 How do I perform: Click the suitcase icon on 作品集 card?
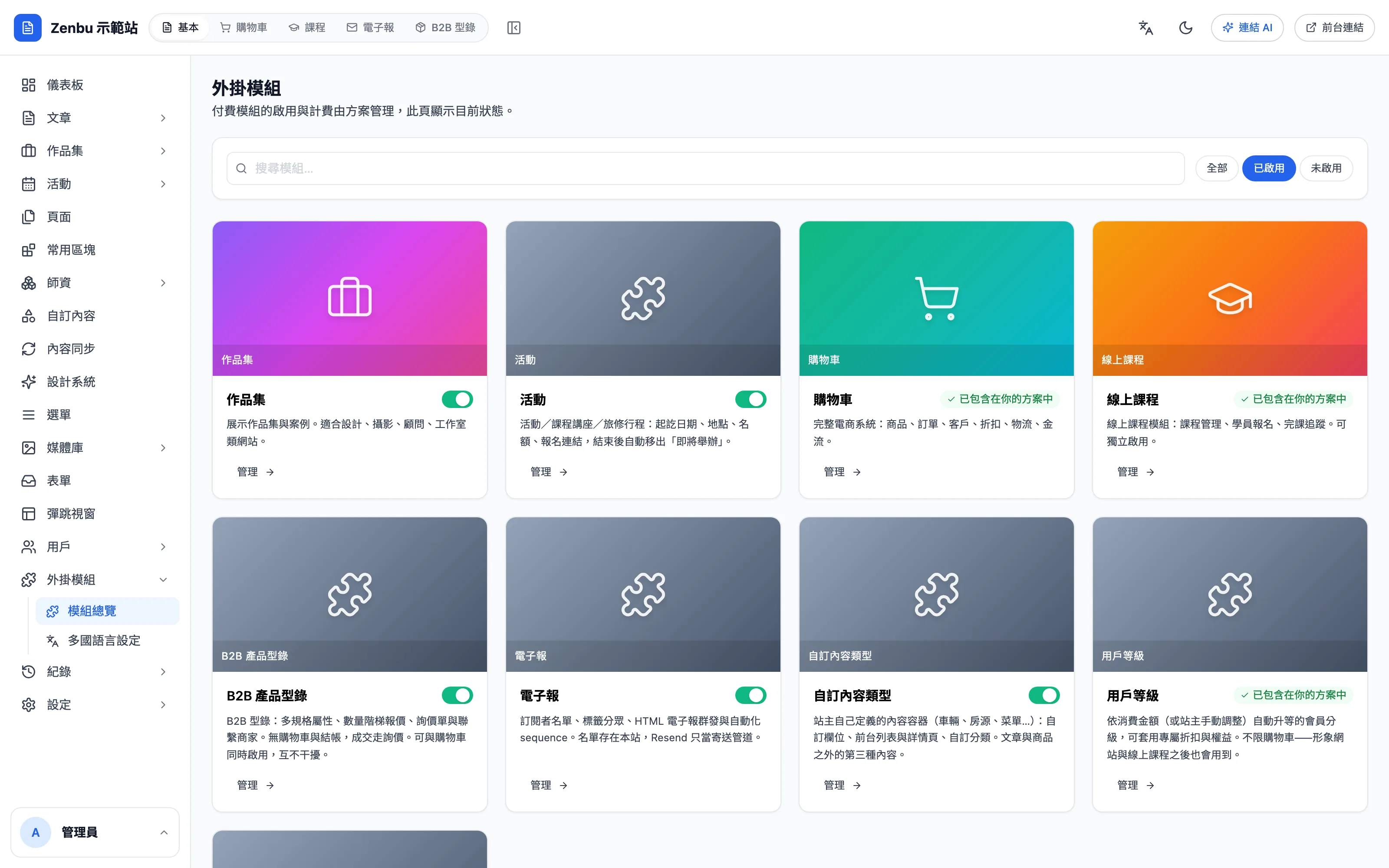(349, 297)
